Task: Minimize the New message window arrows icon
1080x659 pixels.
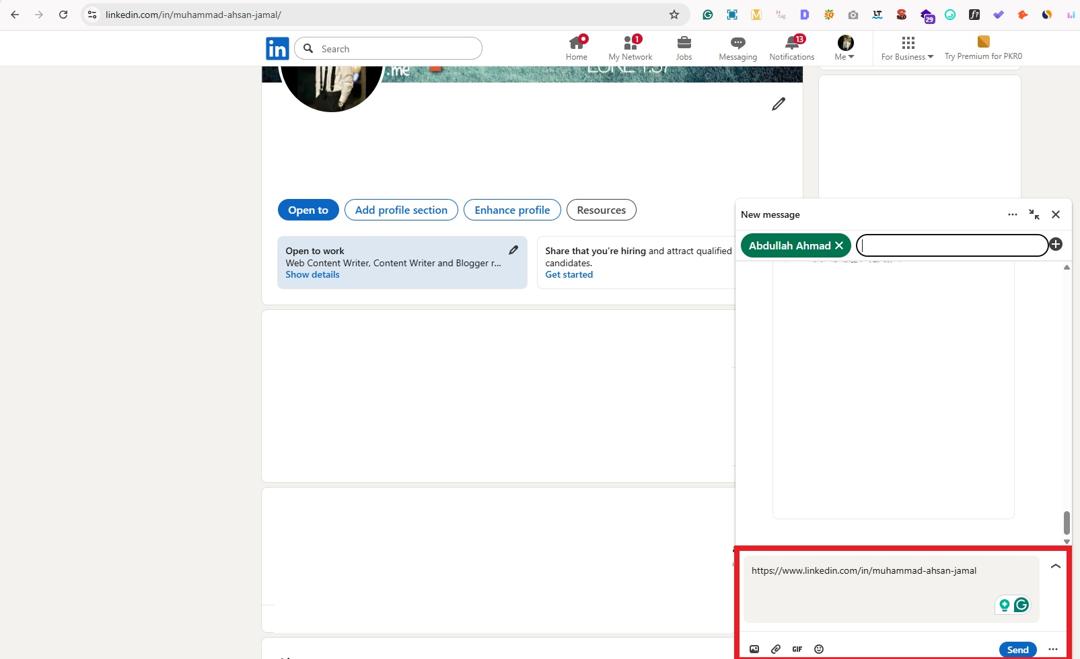Action: 1034,214
